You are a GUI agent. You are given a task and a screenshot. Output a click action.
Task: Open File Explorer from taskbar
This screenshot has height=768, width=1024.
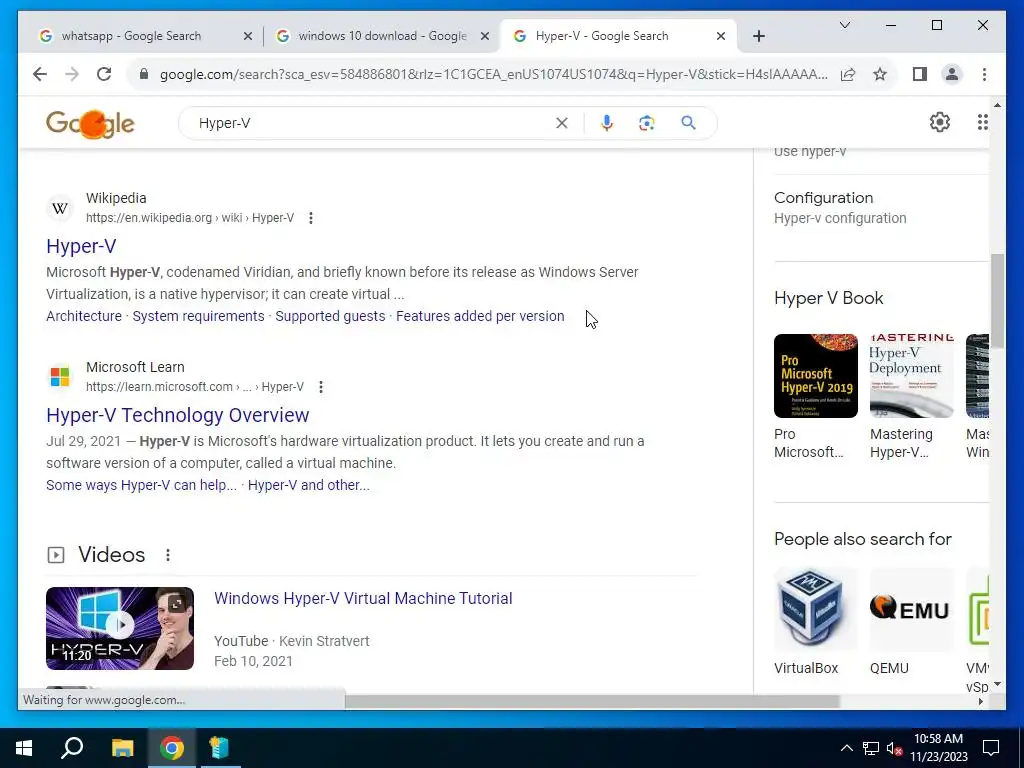point(122,748)
